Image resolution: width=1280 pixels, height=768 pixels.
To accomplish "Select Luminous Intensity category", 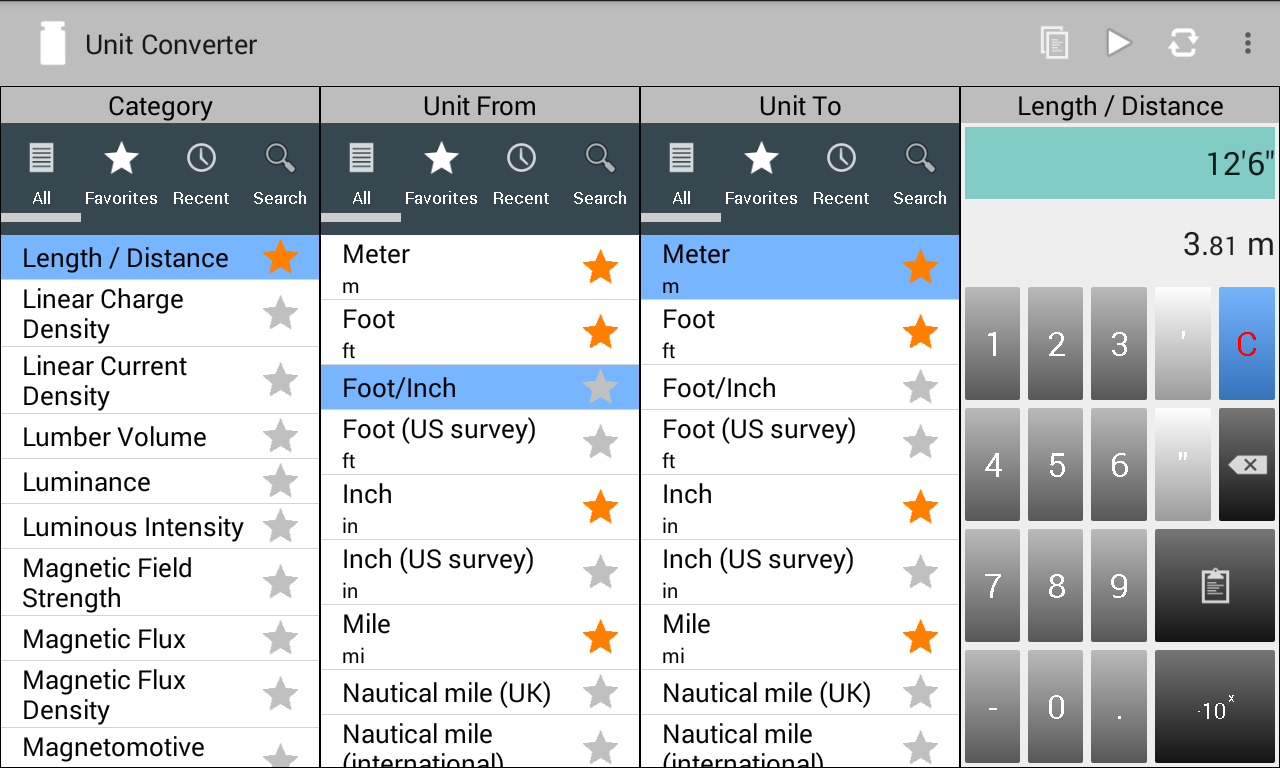I will tap(160, 526).
